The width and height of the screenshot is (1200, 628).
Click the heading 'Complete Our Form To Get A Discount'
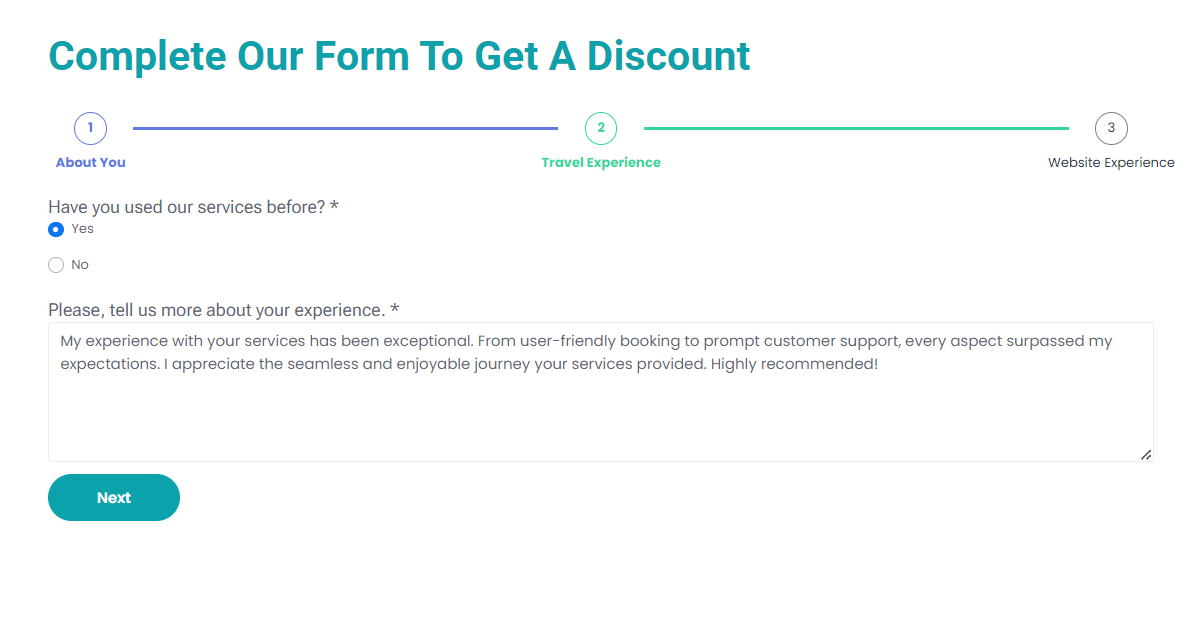399,56
